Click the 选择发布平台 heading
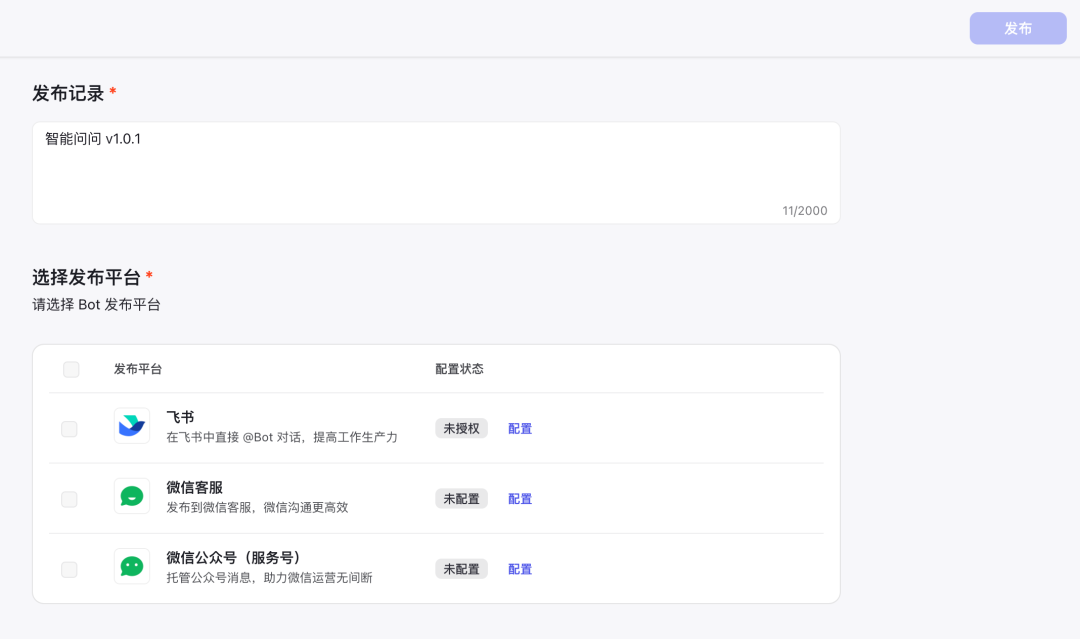Screen dimensions: 1080x639 click(86, 277)
